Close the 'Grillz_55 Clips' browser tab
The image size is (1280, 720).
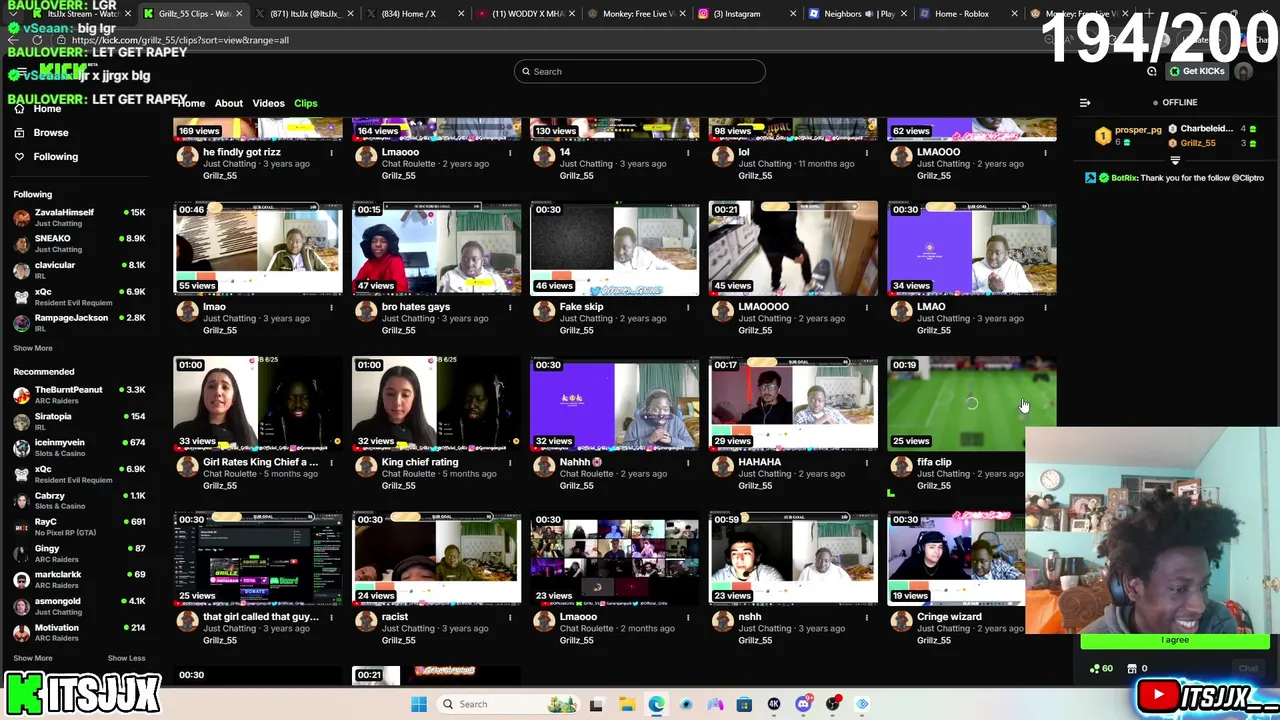[x=239, y=14]
